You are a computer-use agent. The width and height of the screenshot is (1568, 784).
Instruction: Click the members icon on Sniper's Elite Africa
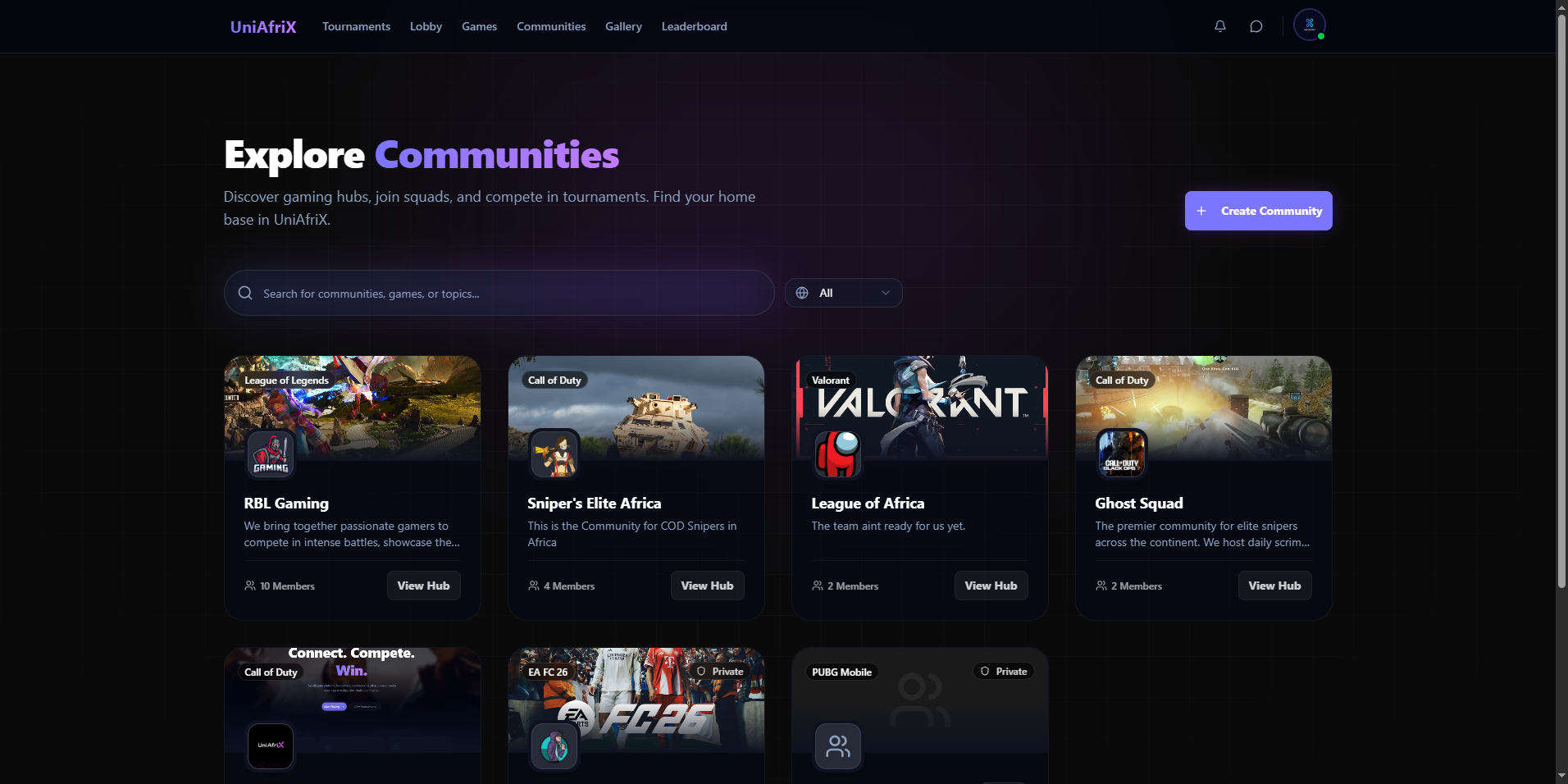click(534, 586)
